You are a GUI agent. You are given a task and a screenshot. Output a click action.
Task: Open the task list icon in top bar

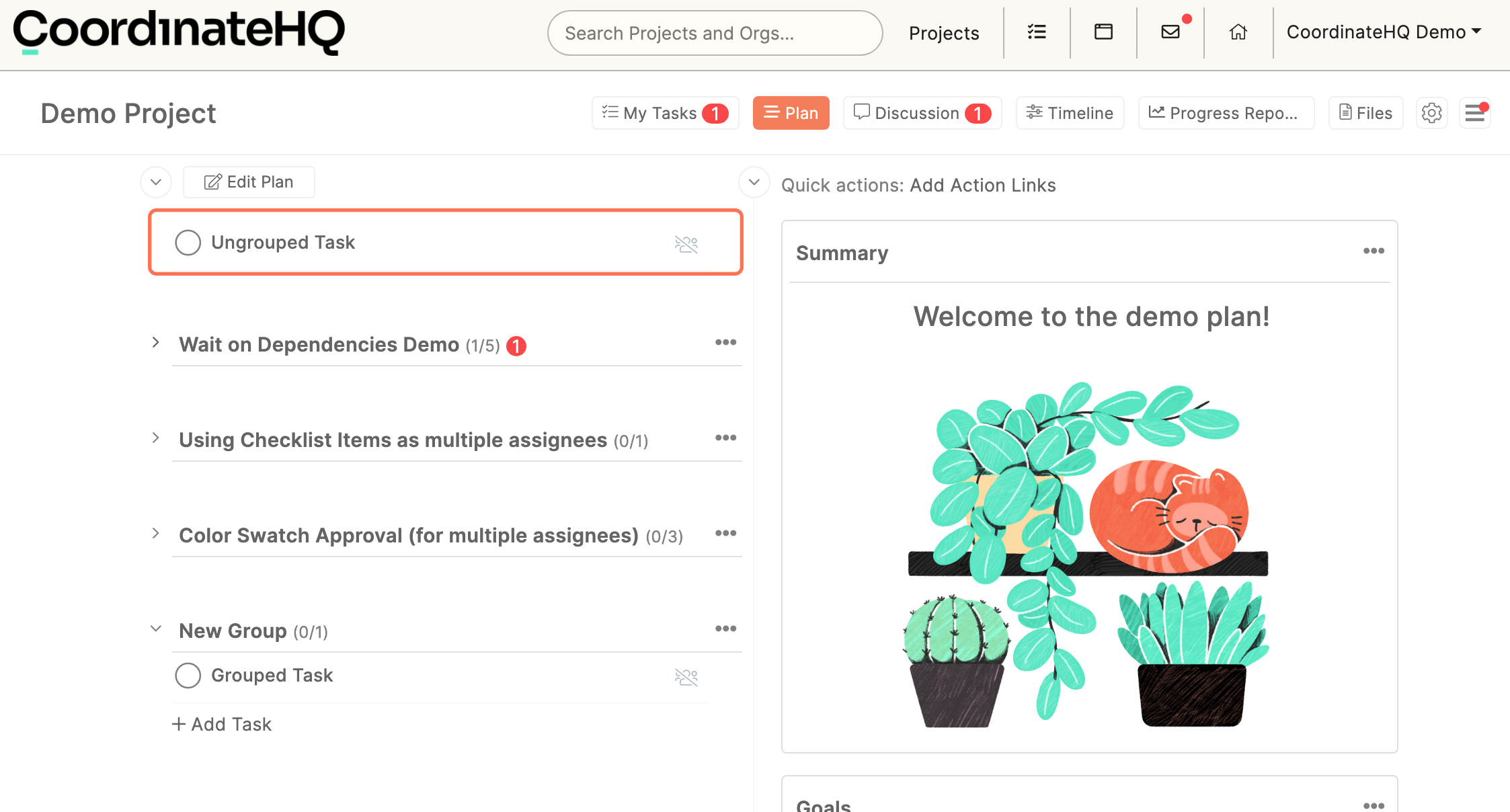point(1037,32)
